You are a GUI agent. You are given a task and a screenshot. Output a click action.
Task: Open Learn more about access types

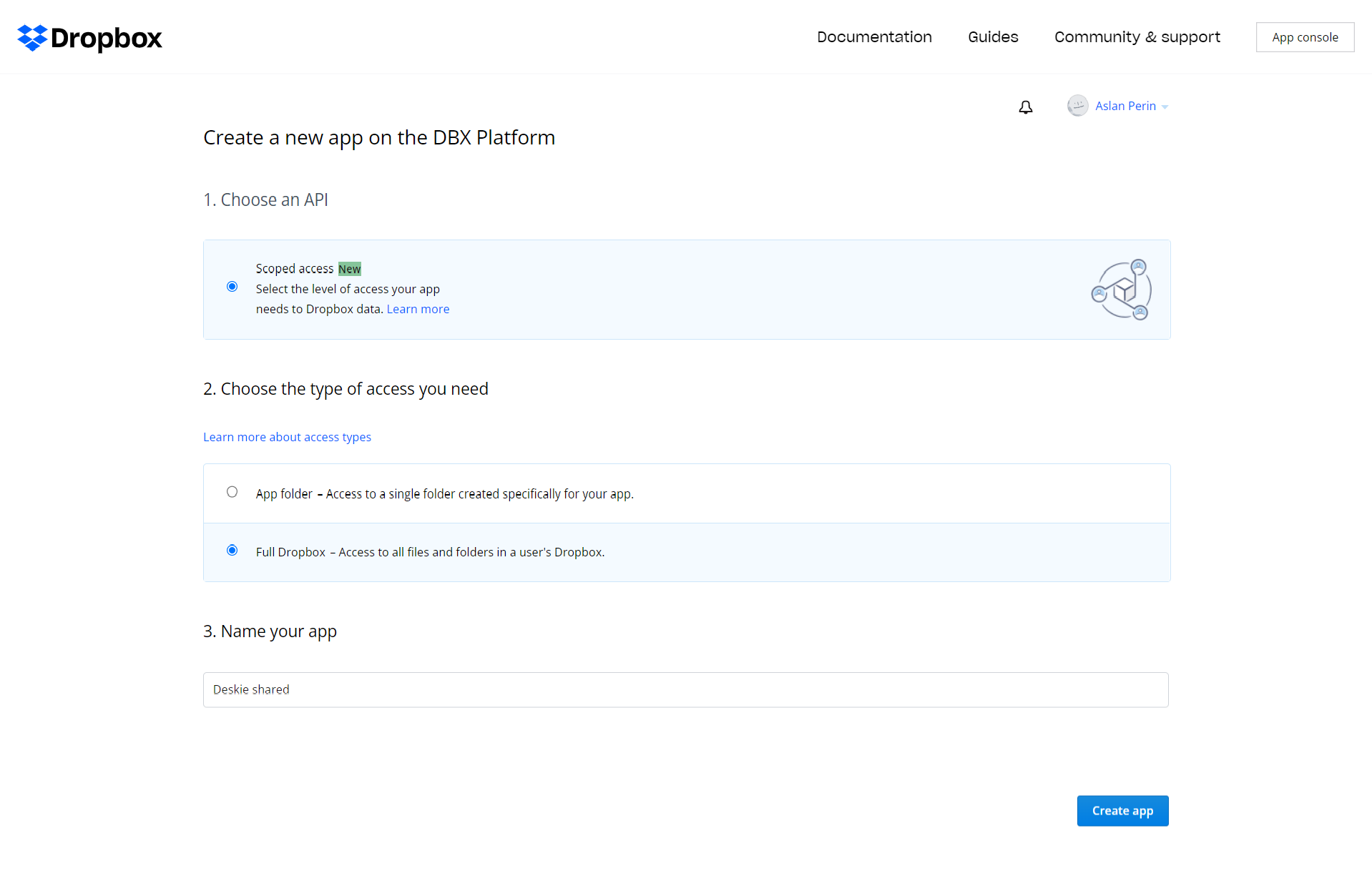pyautogui.click(x=287, y=437)
